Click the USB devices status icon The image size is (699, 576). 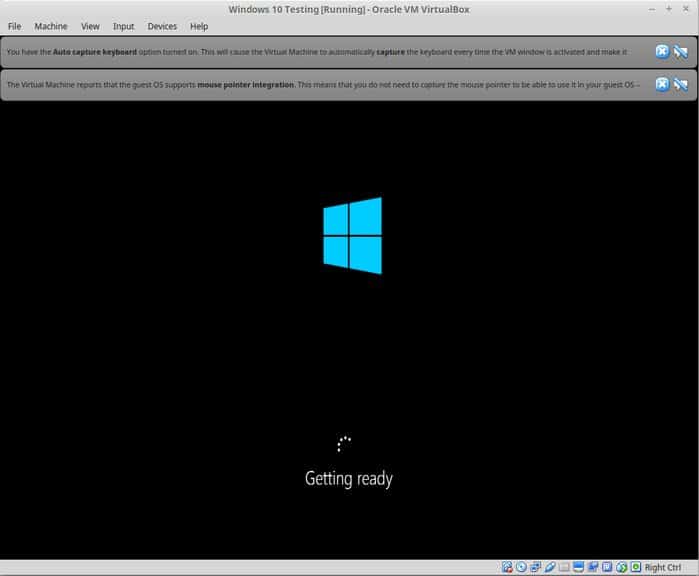coord(550,567)
